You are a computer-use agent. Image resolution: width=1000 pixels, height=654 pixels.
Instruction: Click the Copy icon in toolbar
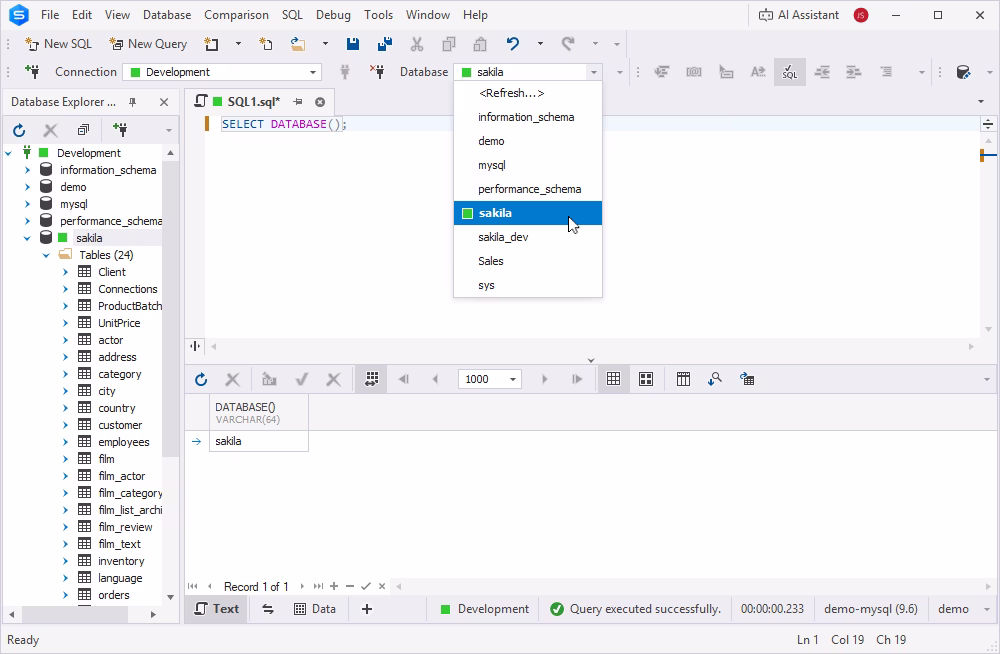(449, 44)
